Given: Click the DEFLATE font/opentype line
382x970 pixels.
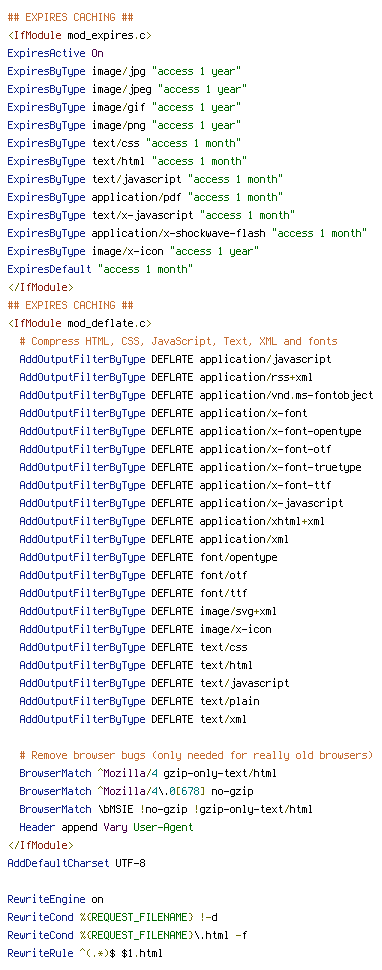Looking at the screenshot, I should [148, 557].
